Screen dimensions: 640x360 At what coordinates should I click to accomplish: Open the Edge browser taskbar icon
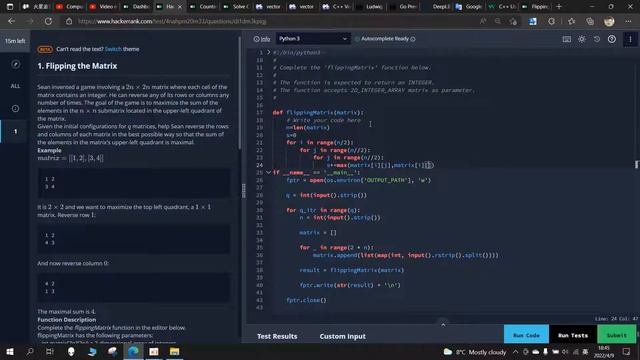coord(133,351)
